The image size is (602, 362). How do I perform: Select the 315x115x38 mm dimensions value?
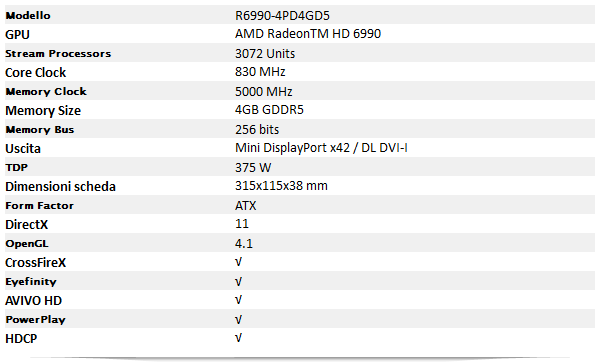tap(281, 186)
